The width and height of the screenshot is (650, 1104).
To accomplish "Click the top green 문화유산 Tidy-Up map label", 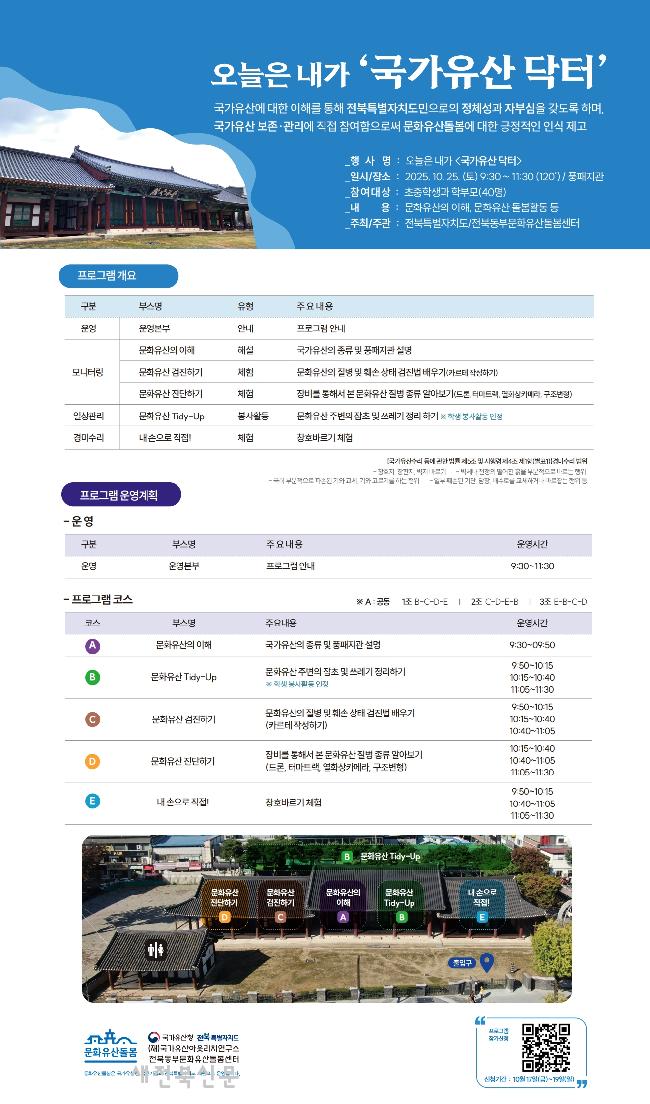I will click(382, 857).
